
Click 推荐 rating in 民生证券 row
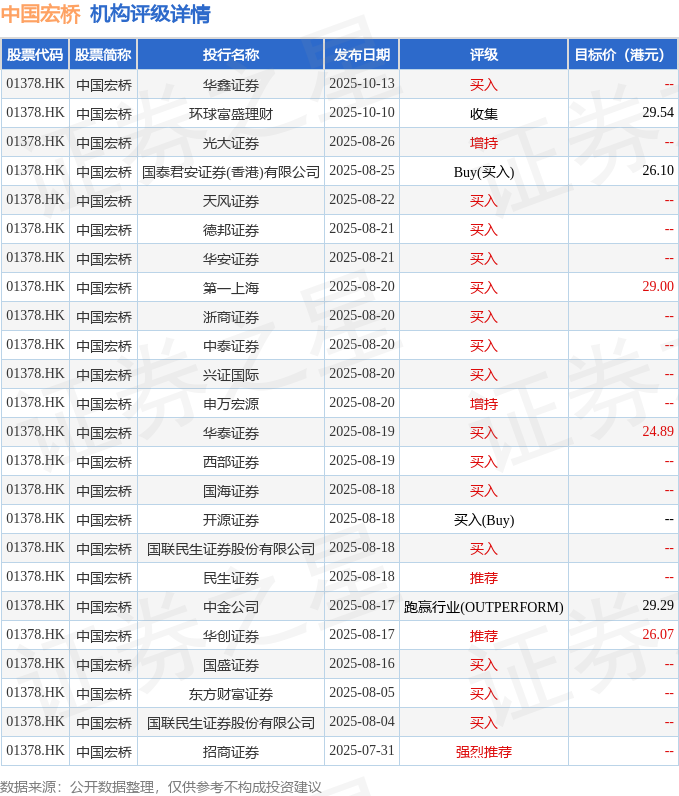tap(484, 578)
